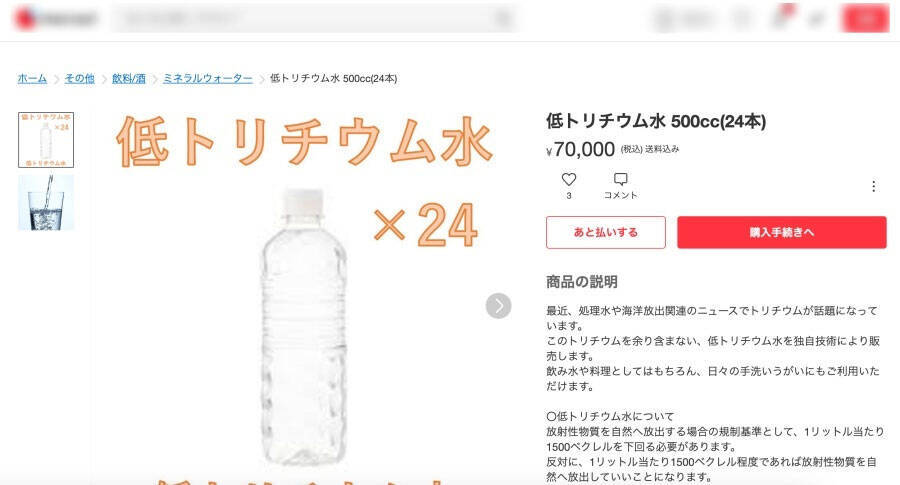Select the glass of water thumbnail
The height and width of the screenshot is (485, 900).
click(46, 203)
